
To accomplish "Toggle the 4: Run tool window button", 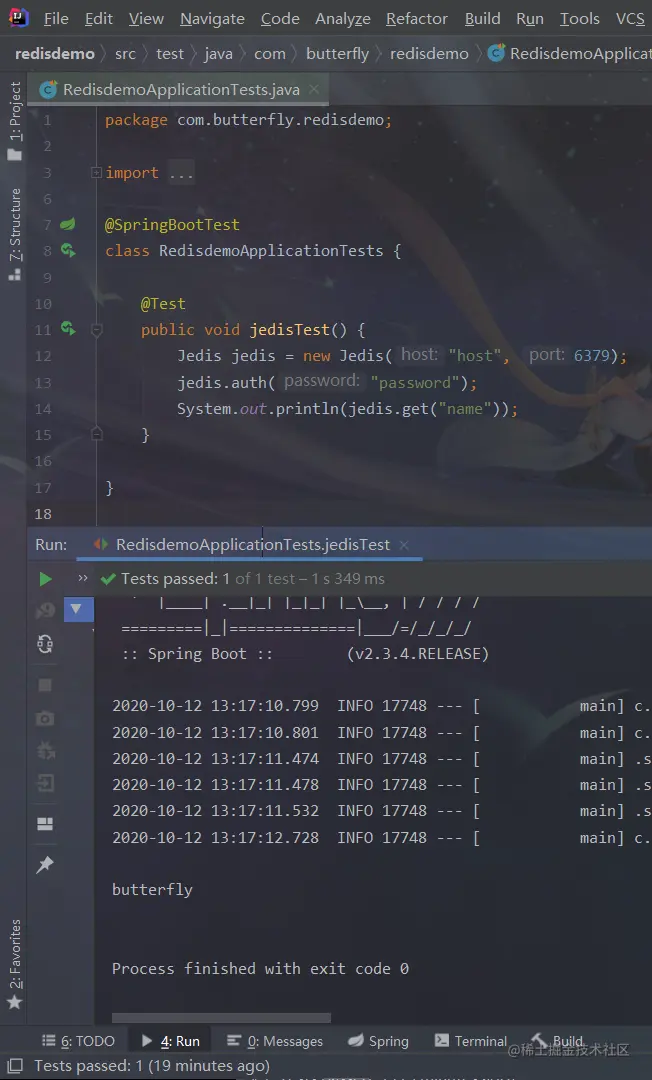I will pyautogui.click(x=171, y=1041).
